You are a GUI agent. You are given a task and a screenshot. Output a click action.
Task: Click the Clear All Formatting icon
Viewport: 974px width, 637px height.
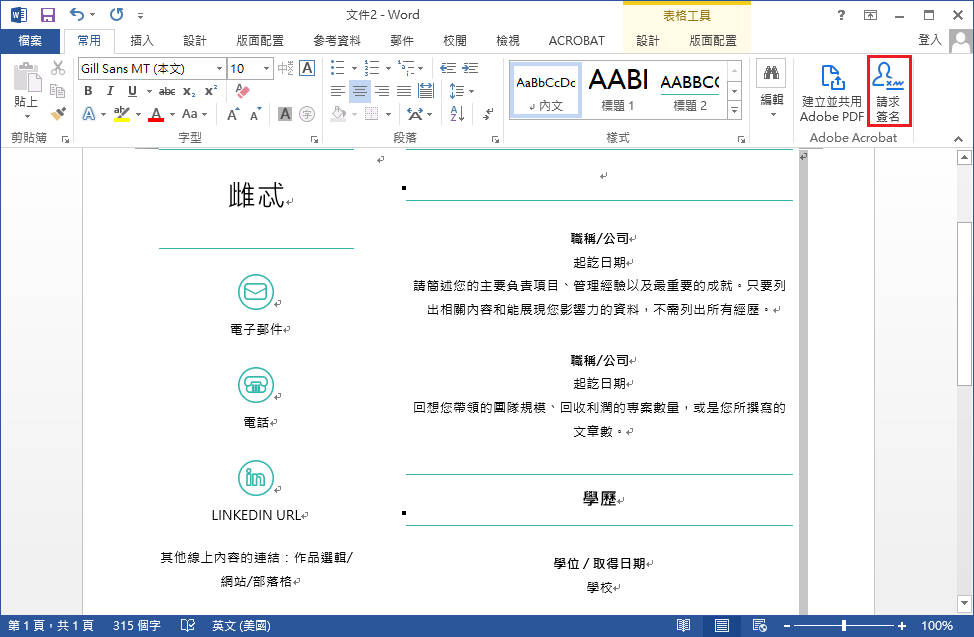tap(240, 89)
